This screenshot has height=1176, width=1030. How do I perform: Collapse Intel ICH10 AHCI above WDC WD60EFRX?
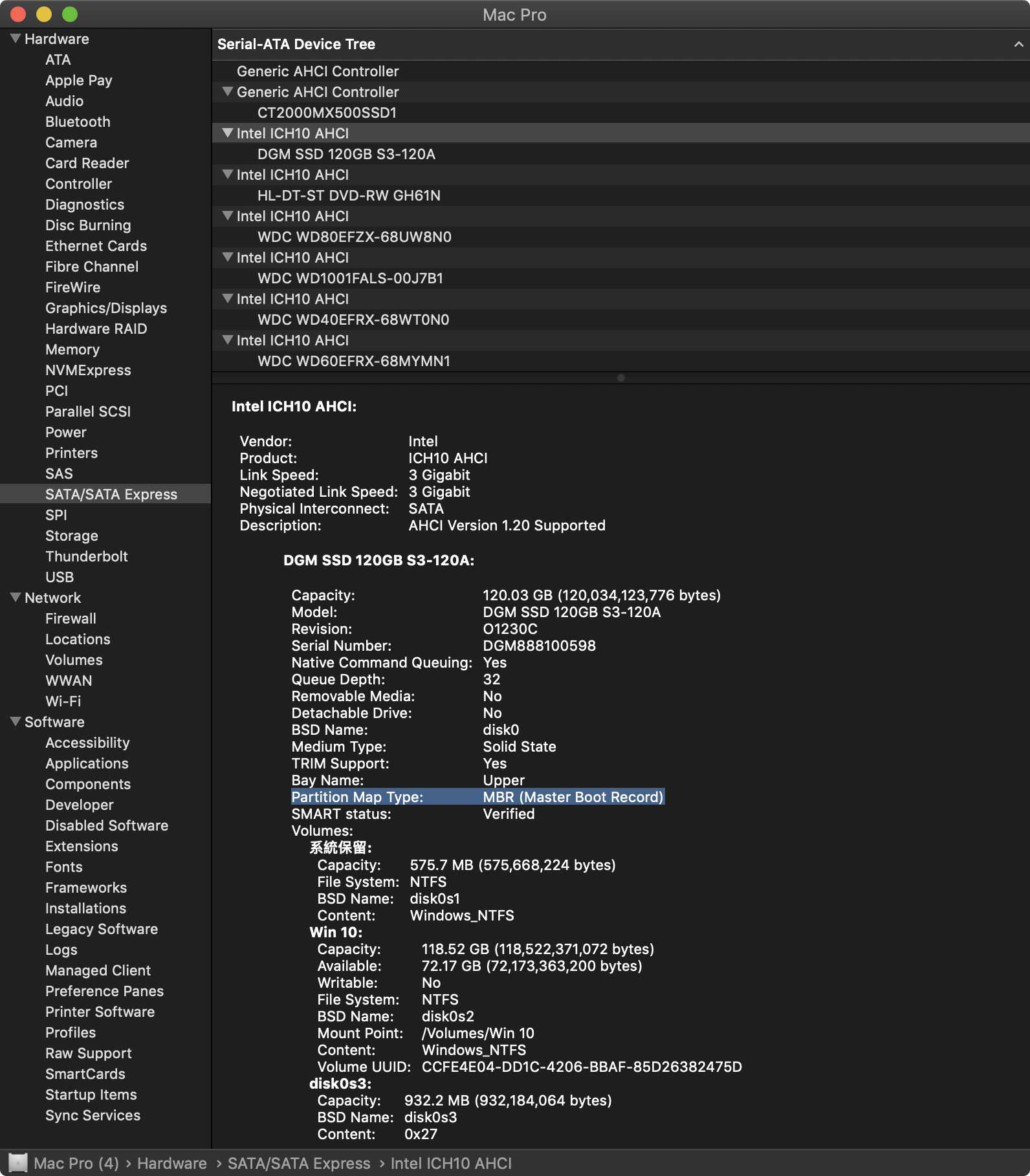click(x=227, y=340)
